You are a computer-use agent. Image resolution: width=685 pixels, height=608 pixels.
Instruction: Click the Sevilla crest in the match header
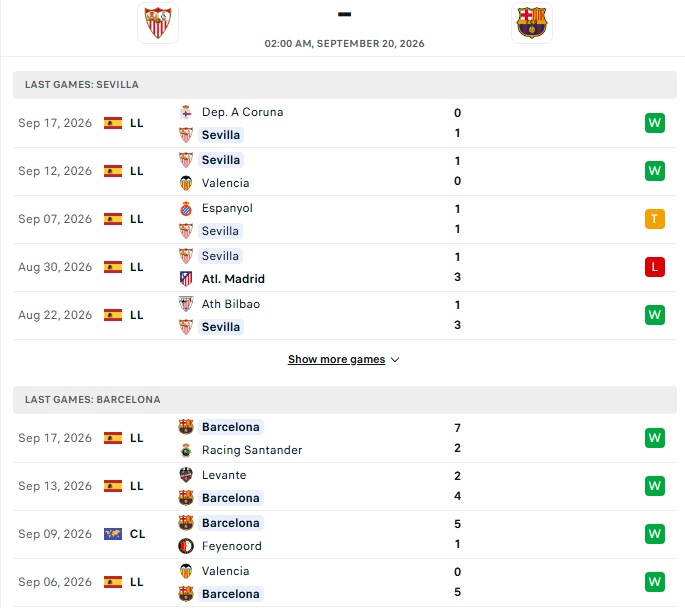click(158, 23)
